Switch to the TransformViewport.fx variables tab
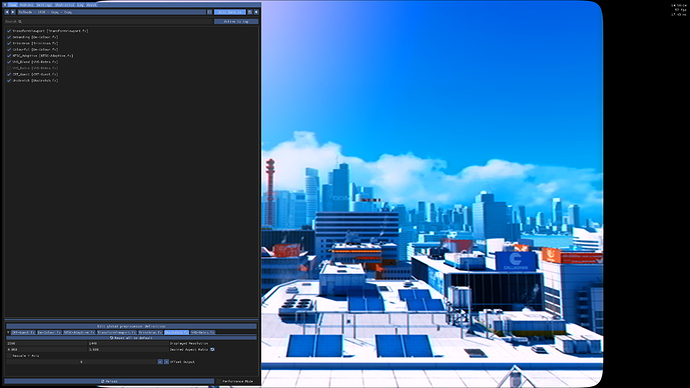Image resolution: width=690 pixels, height=388 pixels. tap(117, 333)
